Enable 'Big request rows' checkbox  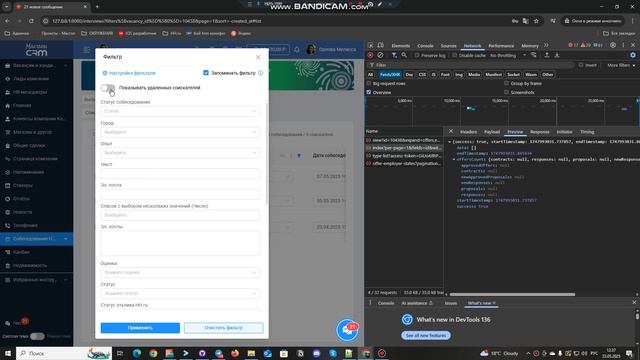pos(369,83)
